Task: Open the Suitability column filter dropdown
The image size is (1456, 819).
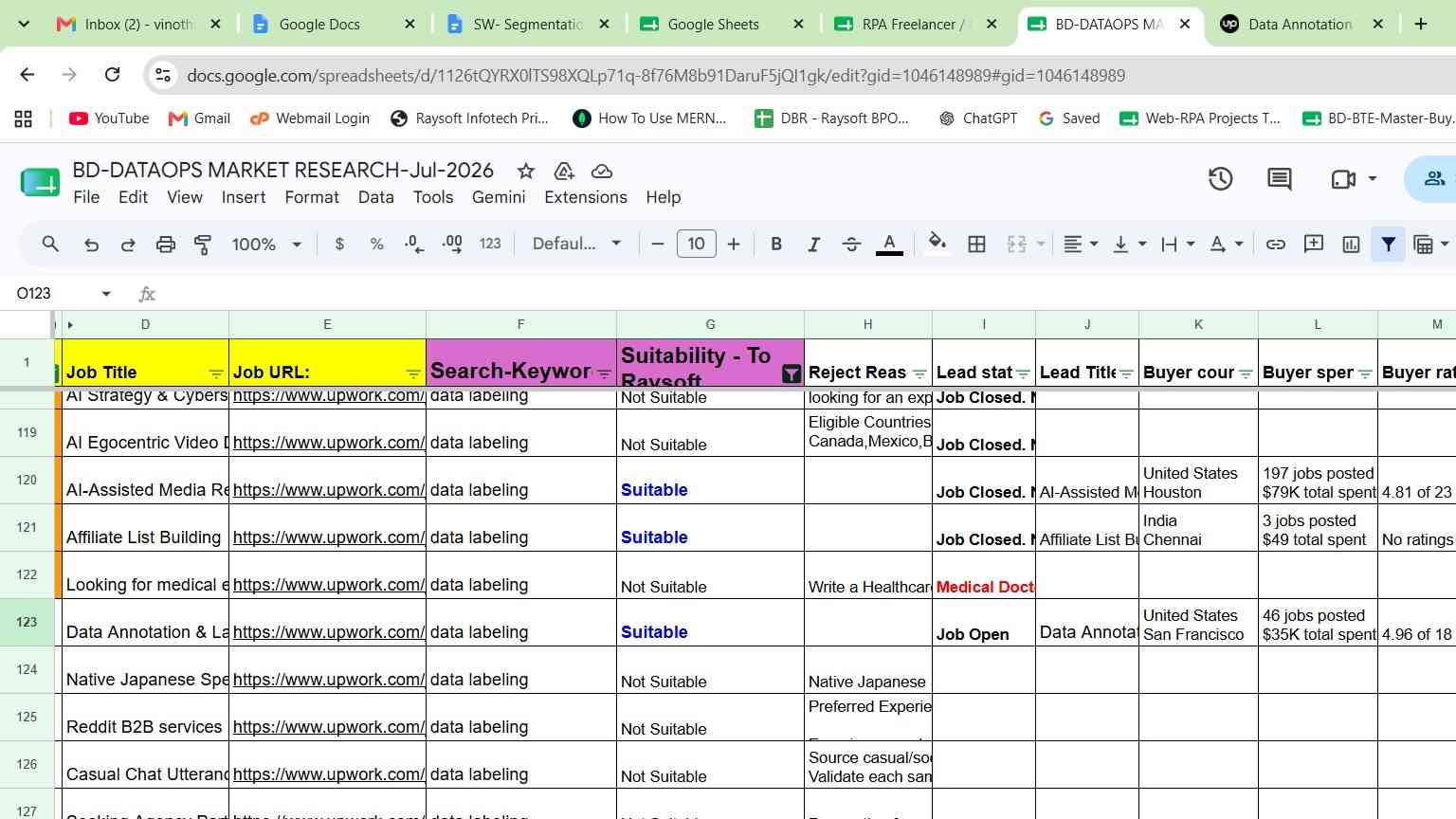Action: 791,374
